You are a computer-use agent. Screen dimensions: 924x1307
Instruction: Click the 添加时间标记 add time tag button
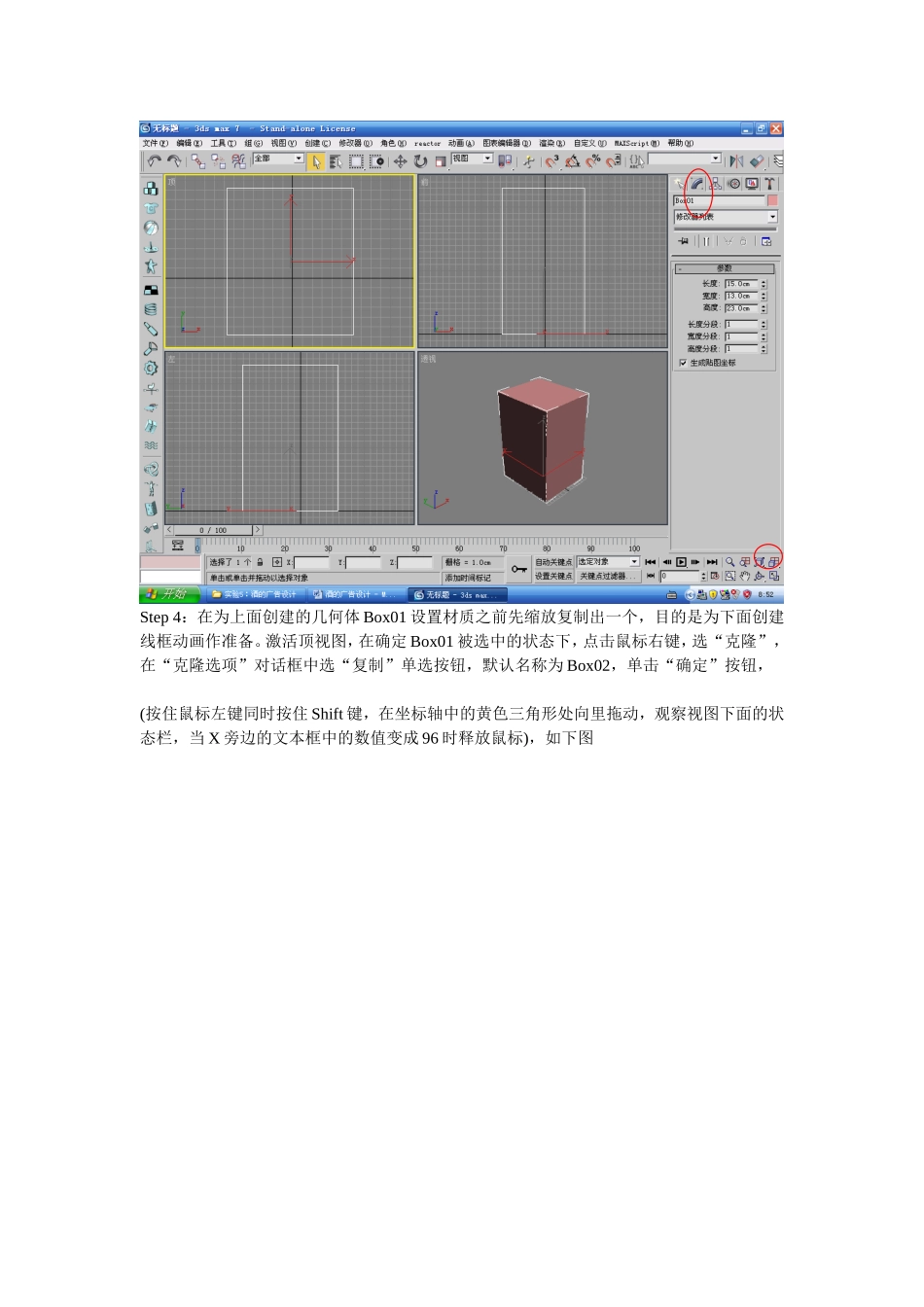click(471, 578)
